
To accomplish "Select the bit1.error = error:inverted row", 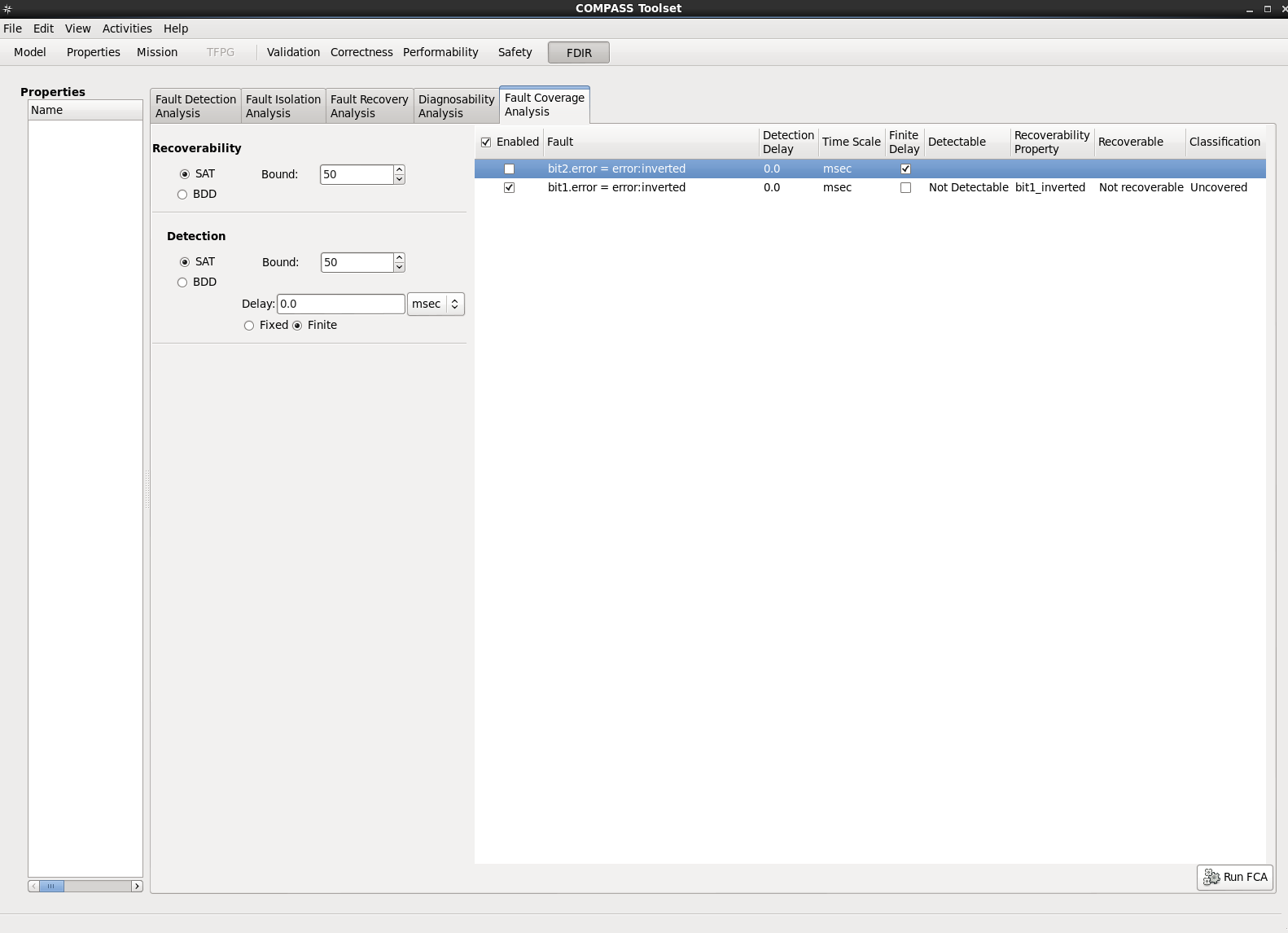I will (x=870, y=187).
